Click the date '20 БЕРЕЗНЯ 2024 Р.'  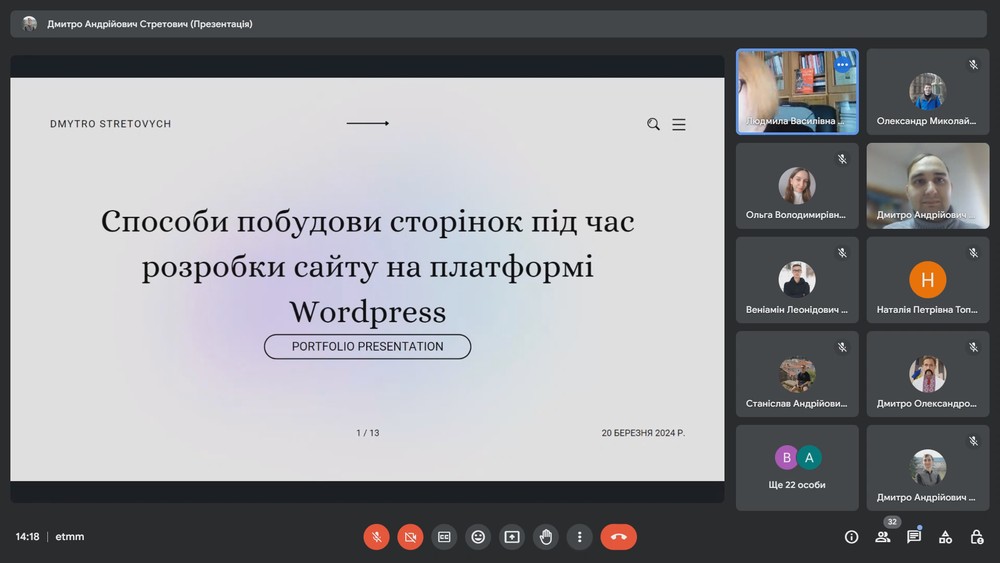tap(643, 433)
